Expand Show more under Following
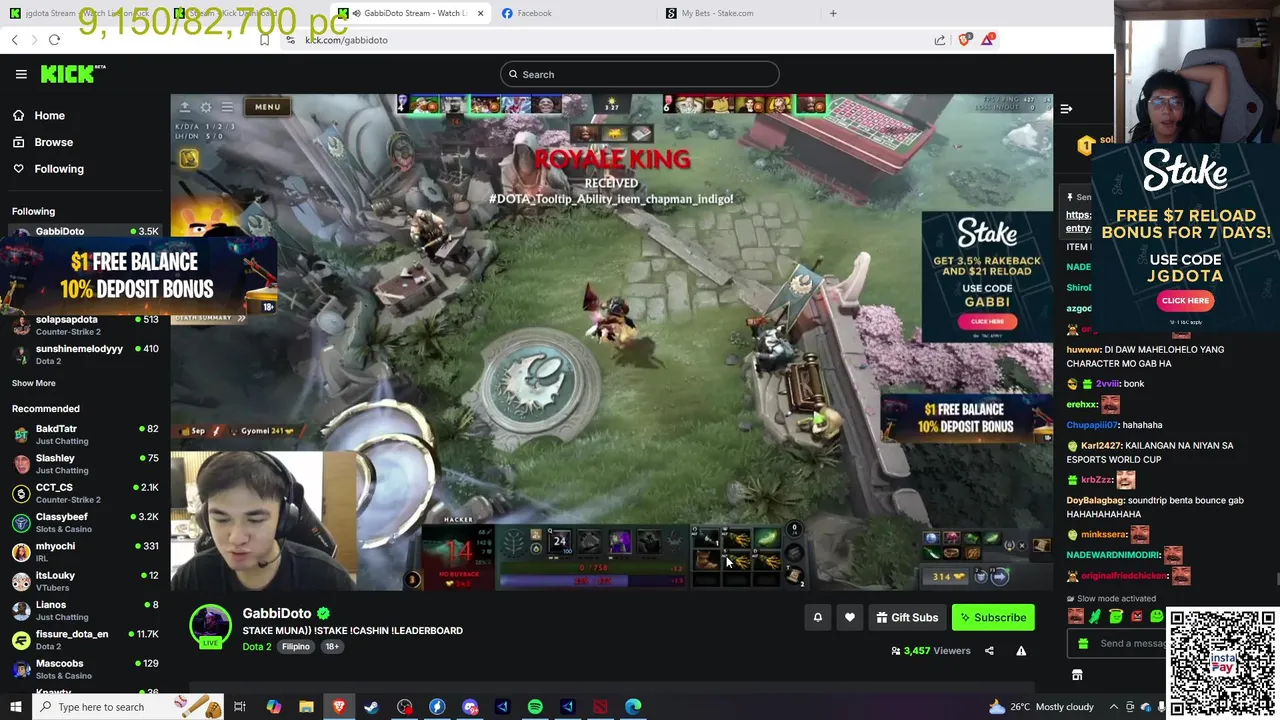Viewport: 1280px width, 720px height. tap(34, 383)
